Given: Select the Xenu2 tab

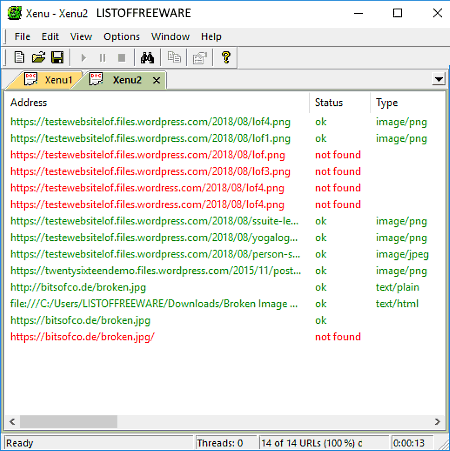Looking at the screenshot, I should point(120,80).
